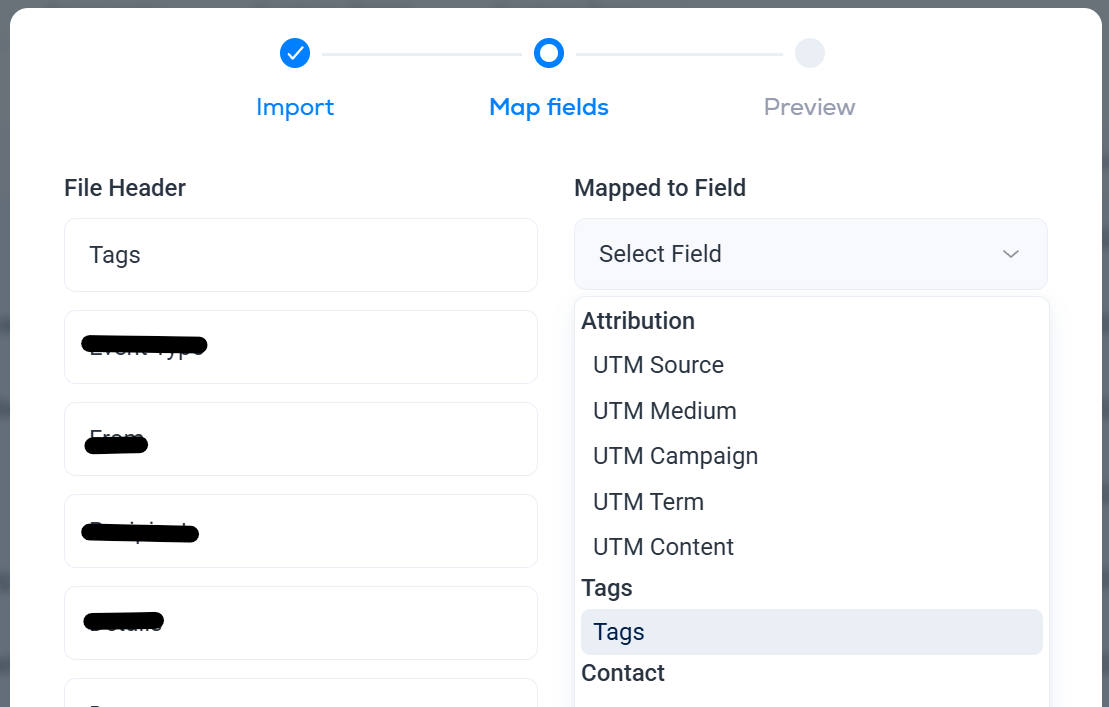The width and height of the screenshot is (1109, 707).
Task: Pick UTM Medium option
Action: [664, 411]
